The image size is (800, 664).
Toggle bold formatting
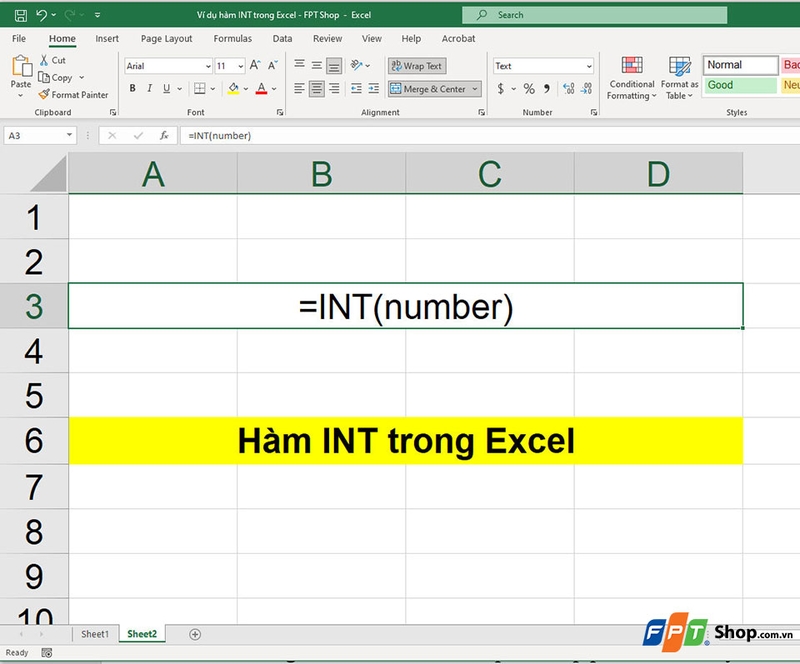coord(133,88)
